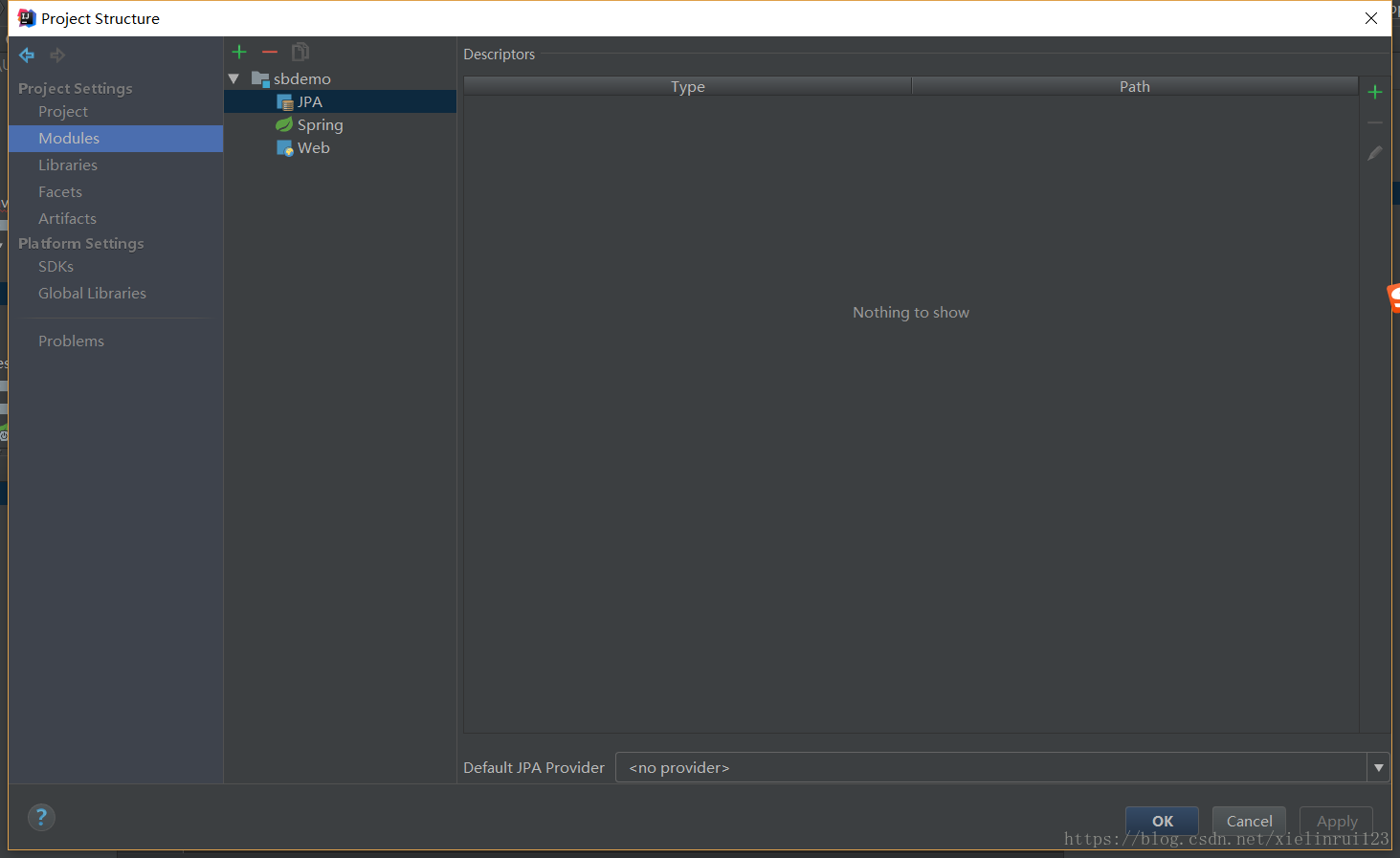The image size is (1400, 858).
Task: Select the Web facet row
Action: coord(340,147)
